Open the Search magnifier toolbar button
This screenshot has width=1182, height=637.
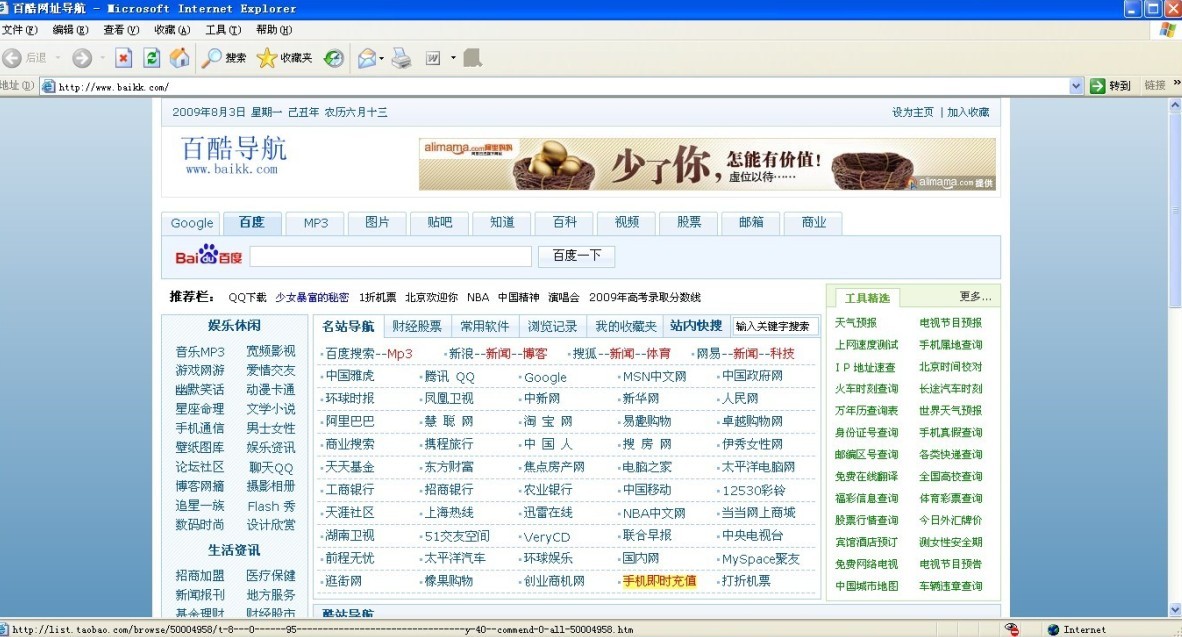225,58
